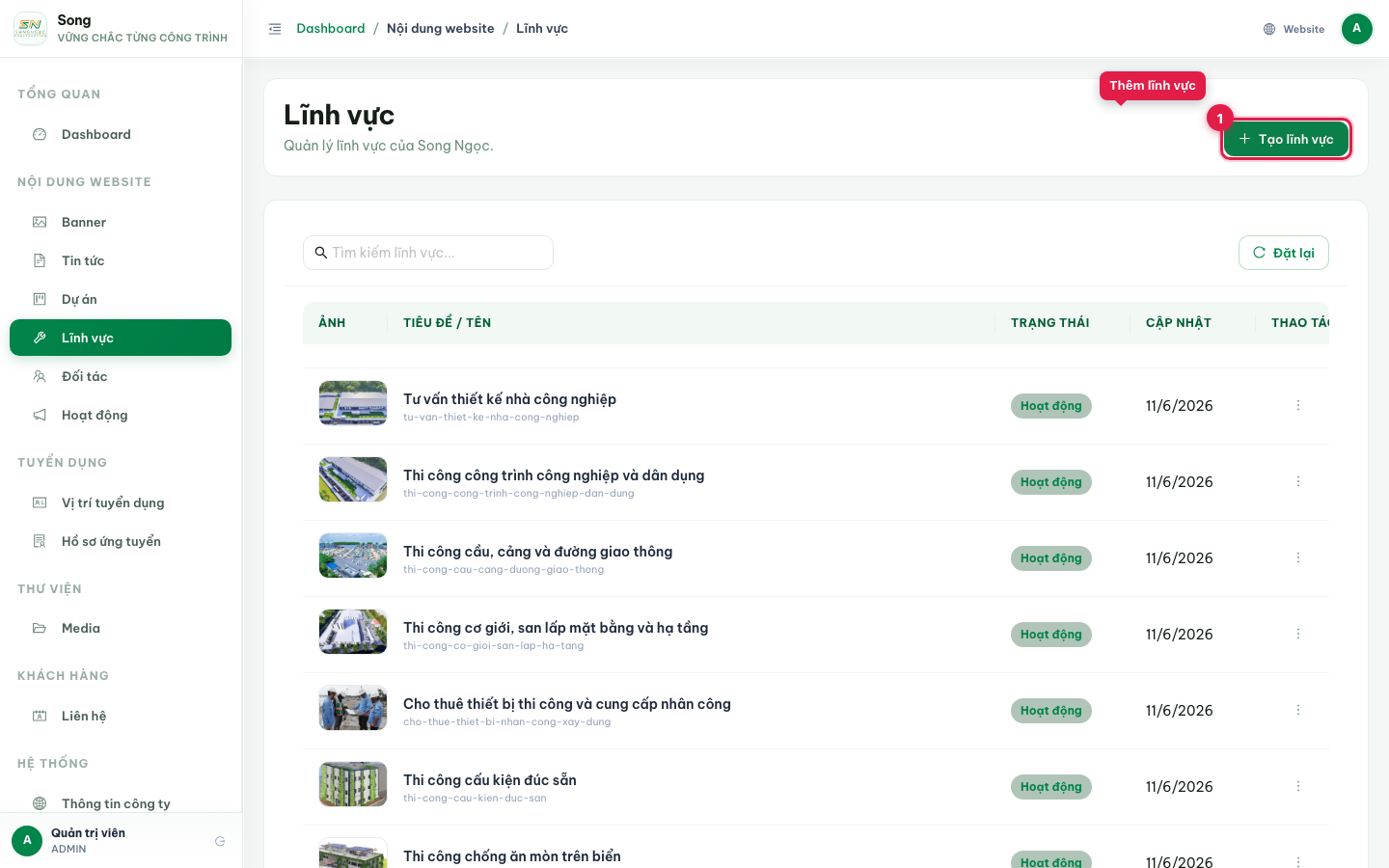Click the Tìm kiếm lĩnh vực search field
Viewport: 1389px width, 868px height.
click(x=428, y=253)
